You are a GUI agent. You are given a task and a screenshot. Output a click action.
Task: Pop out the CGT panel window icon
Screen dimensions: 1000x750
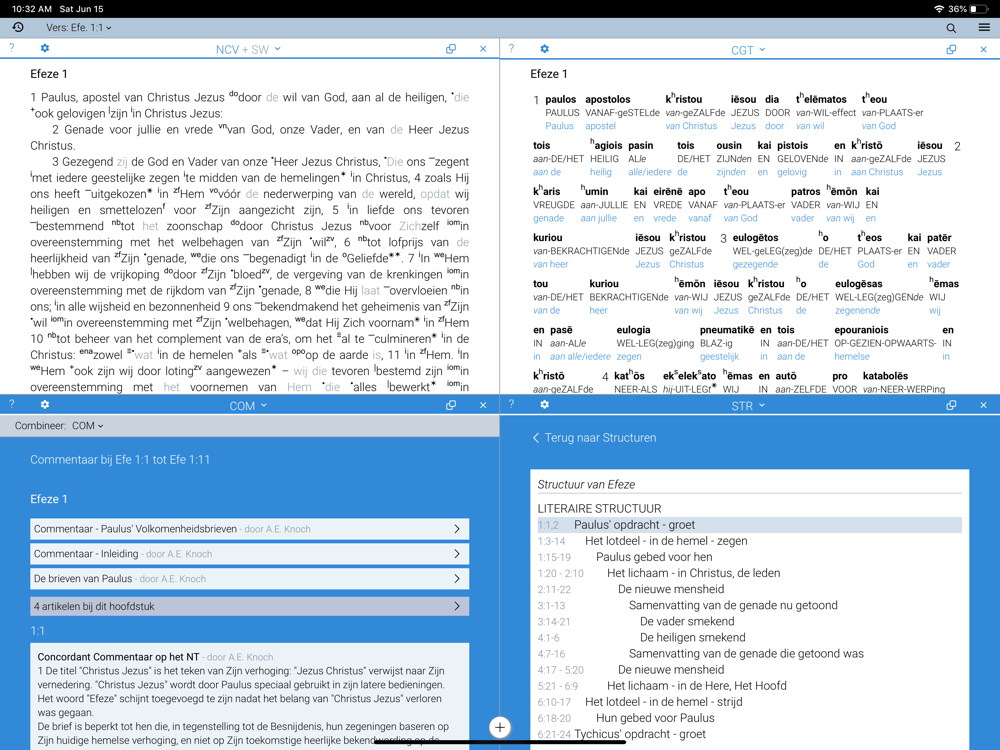pyautogui.click(x=951, y=49)
